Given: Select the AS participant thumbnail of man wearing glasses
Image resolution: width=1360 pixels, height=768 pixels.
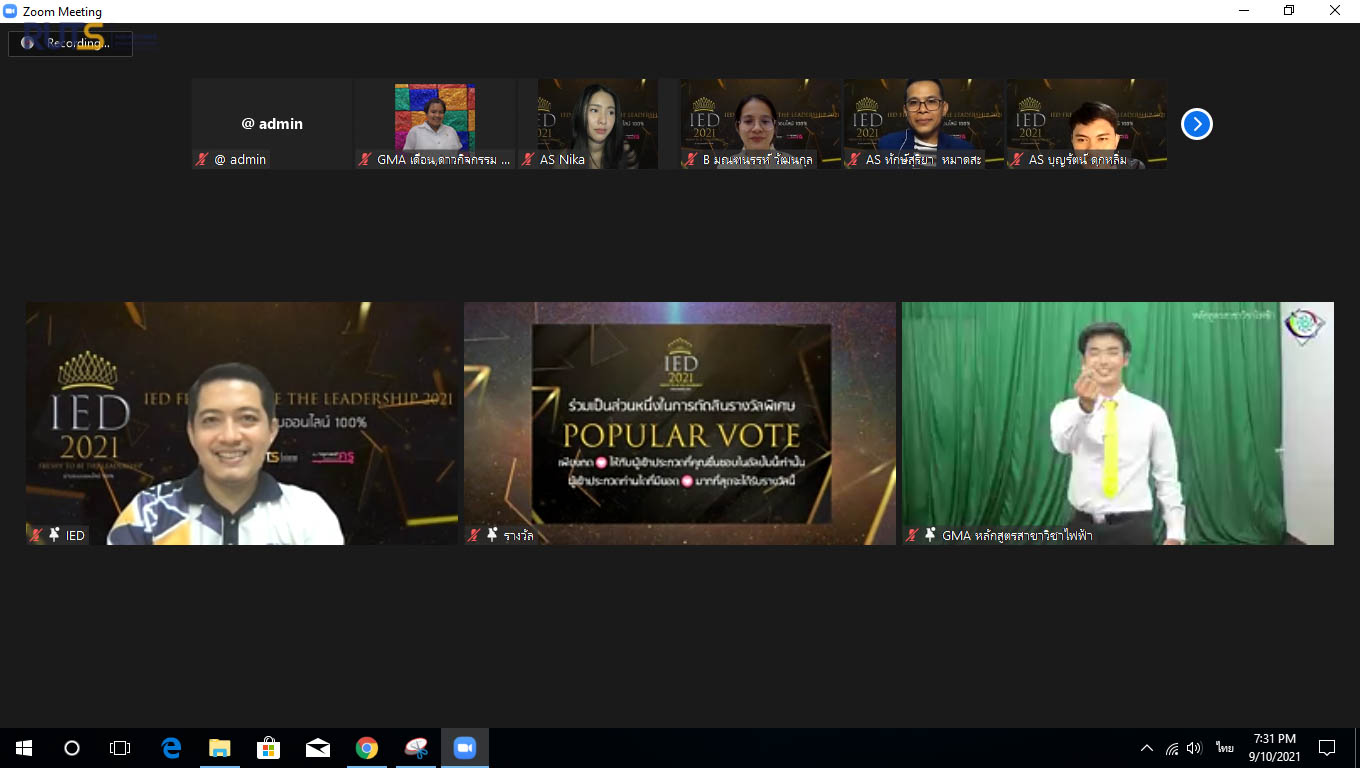Looking at the screenshot, I should pos(924,124).
